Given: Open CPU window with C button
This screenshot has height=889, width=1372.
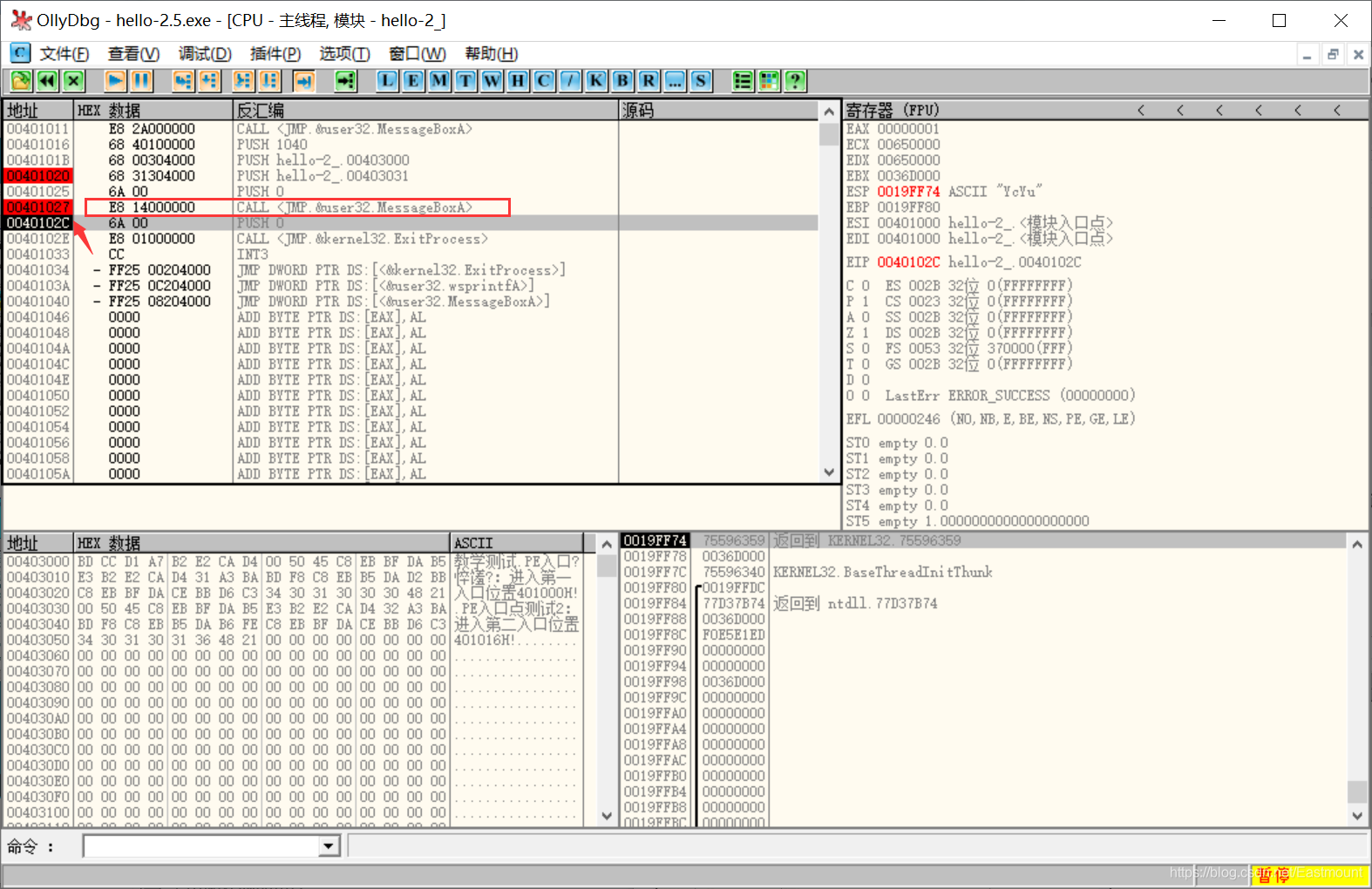Looking at the screenshot, I should click(x=544, y=81).
